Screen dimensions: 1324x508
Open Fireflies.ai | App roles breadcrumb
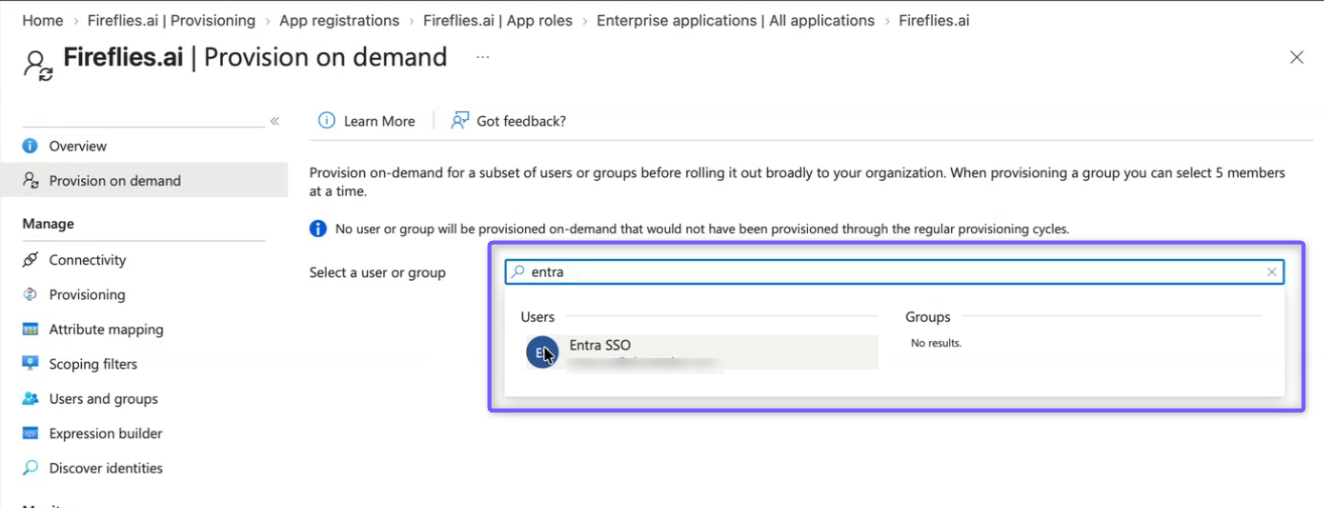(x=498, y=20)
